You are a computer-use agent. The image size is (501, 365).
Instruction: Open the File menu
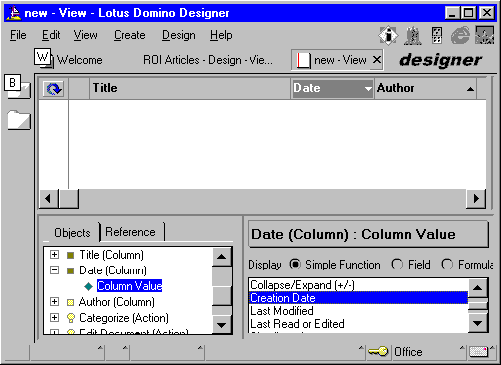click(x=18, y=35)
